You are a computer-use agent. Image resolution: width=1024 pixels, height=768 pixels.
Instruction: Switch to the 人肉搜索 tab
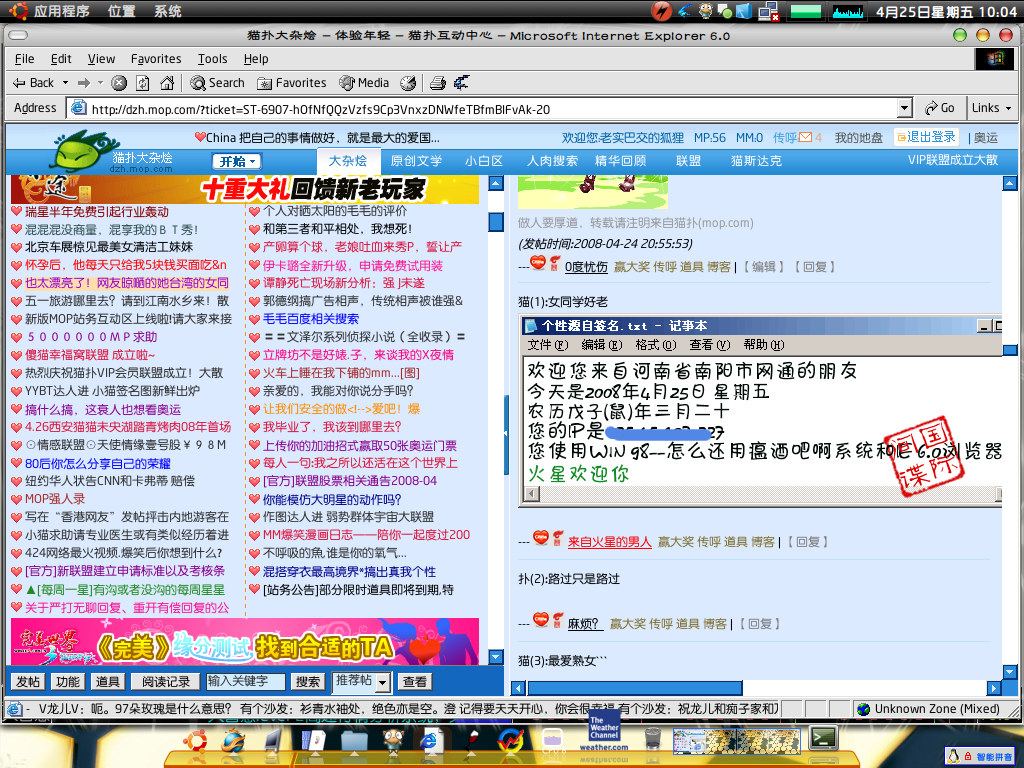click(x=552, y=161)
